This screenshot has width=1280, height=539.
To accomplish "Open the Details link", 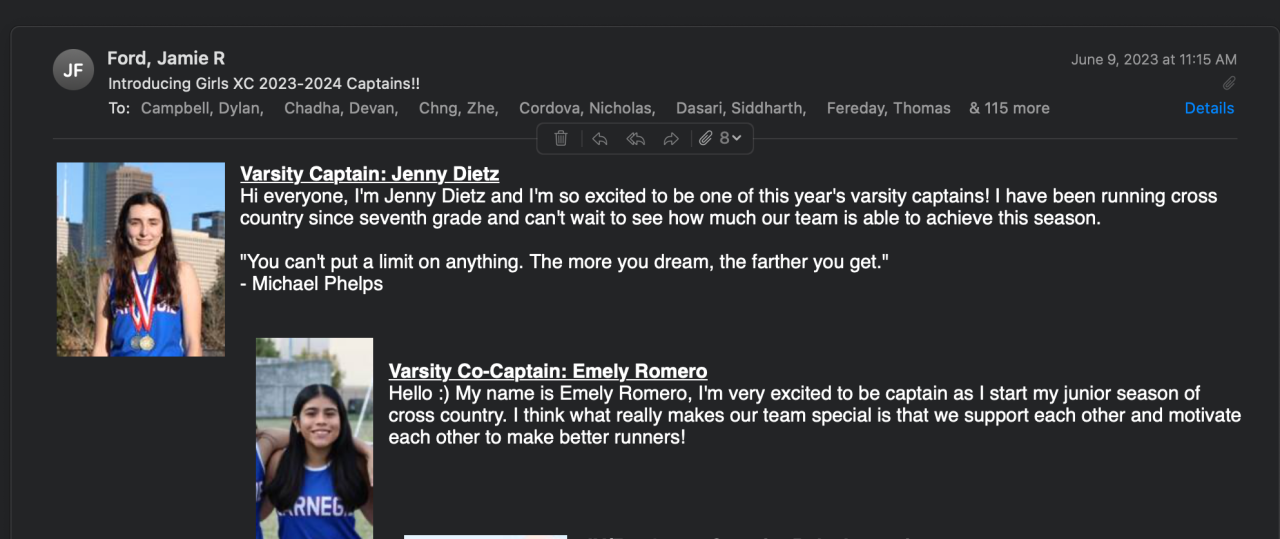I will pyautogui.click(x=1209, y=108).
